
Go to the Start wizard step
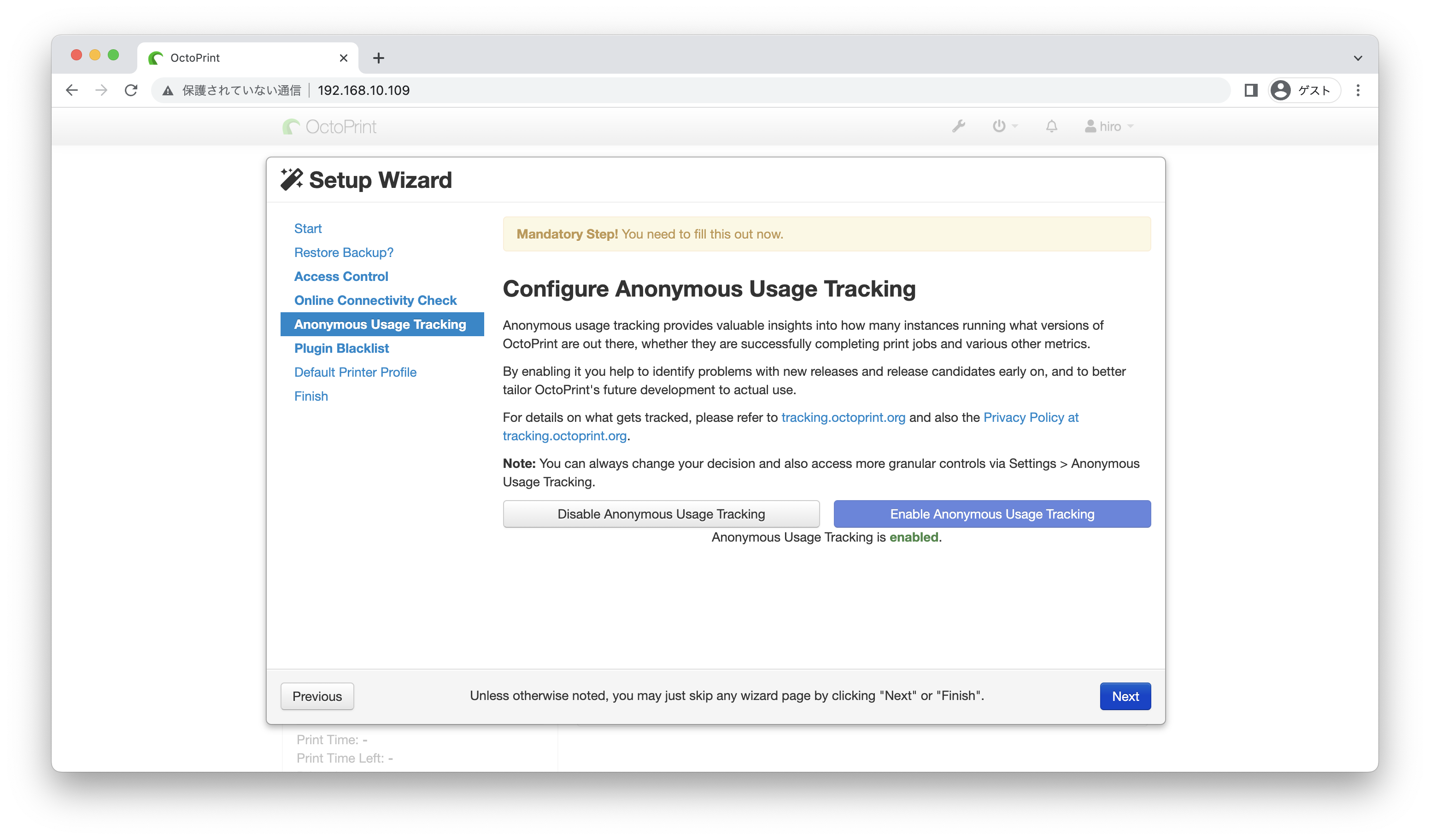pyautogui.click(x=308, y=228)
